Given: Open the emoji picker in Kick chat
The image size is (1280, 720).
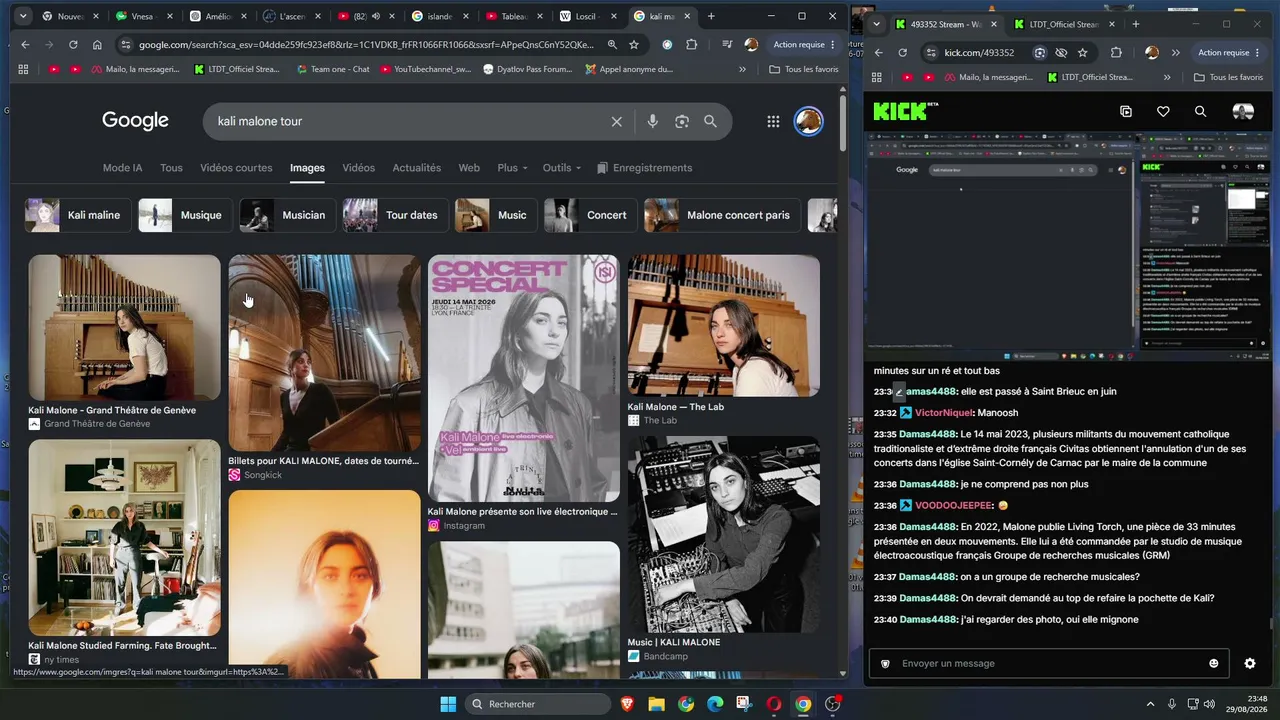Looking at the screenshot, I should 1214,663.
